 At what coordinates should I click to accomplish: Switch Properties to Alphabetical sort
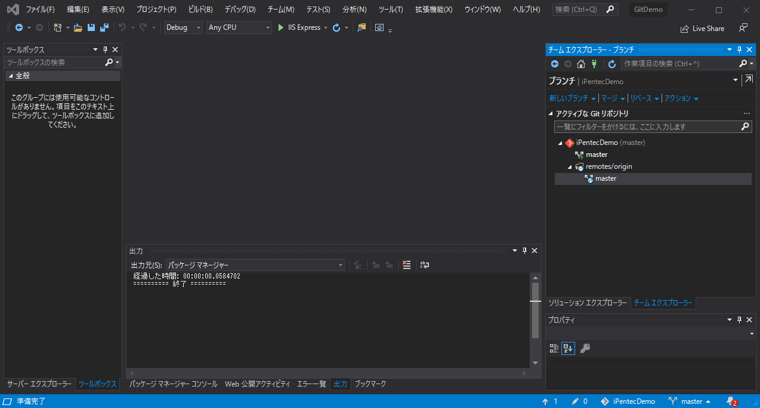[568, 348]
